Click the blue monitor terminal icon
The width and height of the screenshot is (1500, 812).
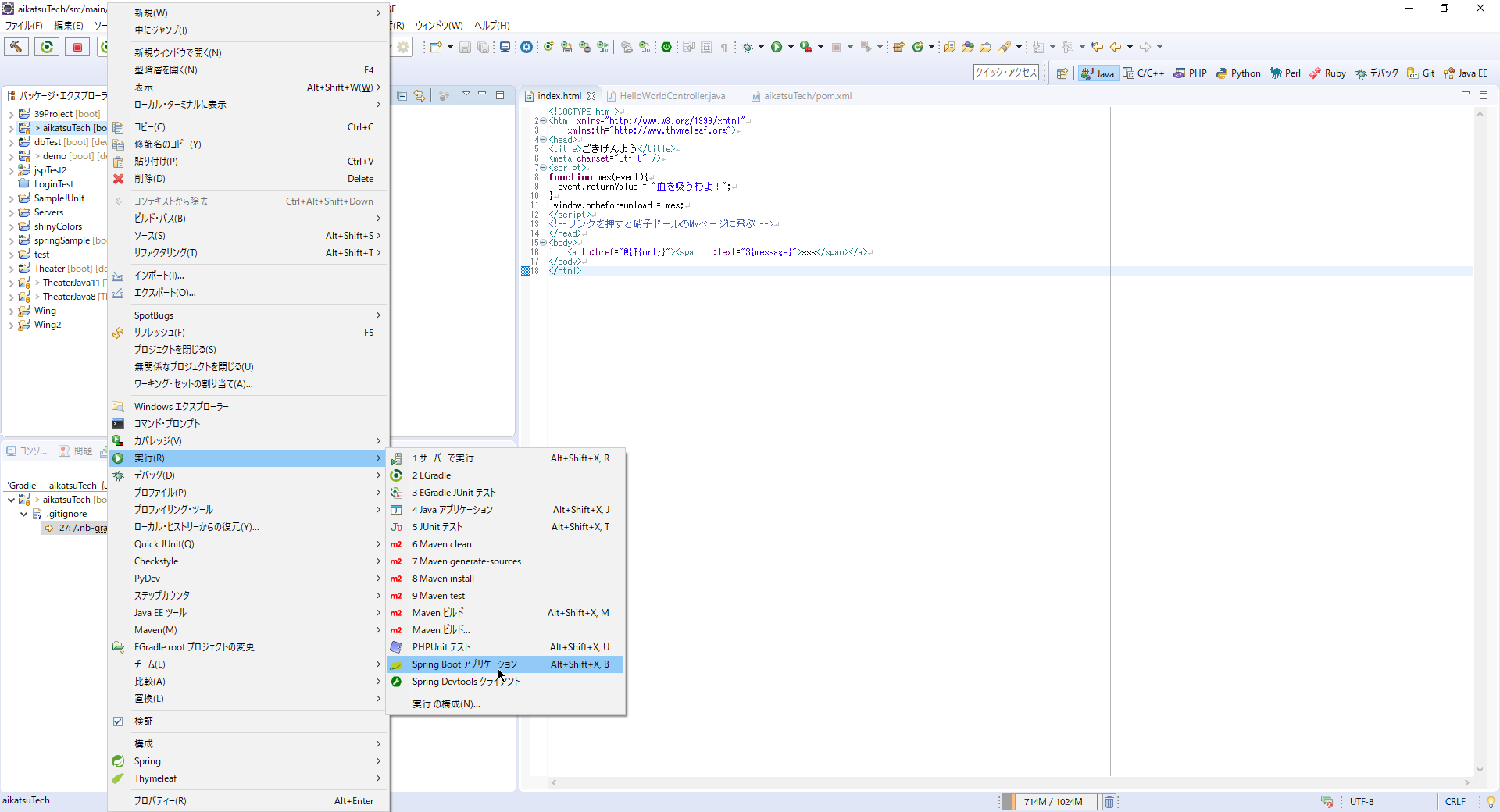click(x=505, y=47)
